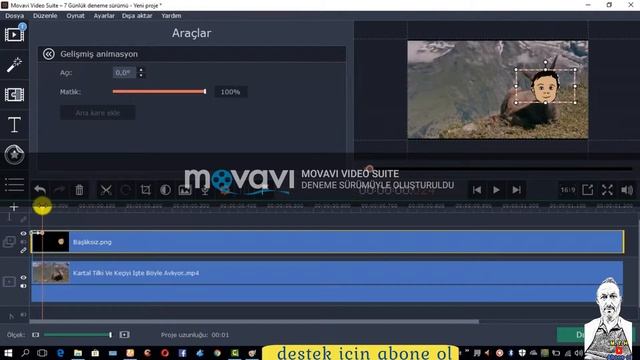Open the Oynat menu
The width and height of the screenshot is (640, 360).
pos(76,16)
